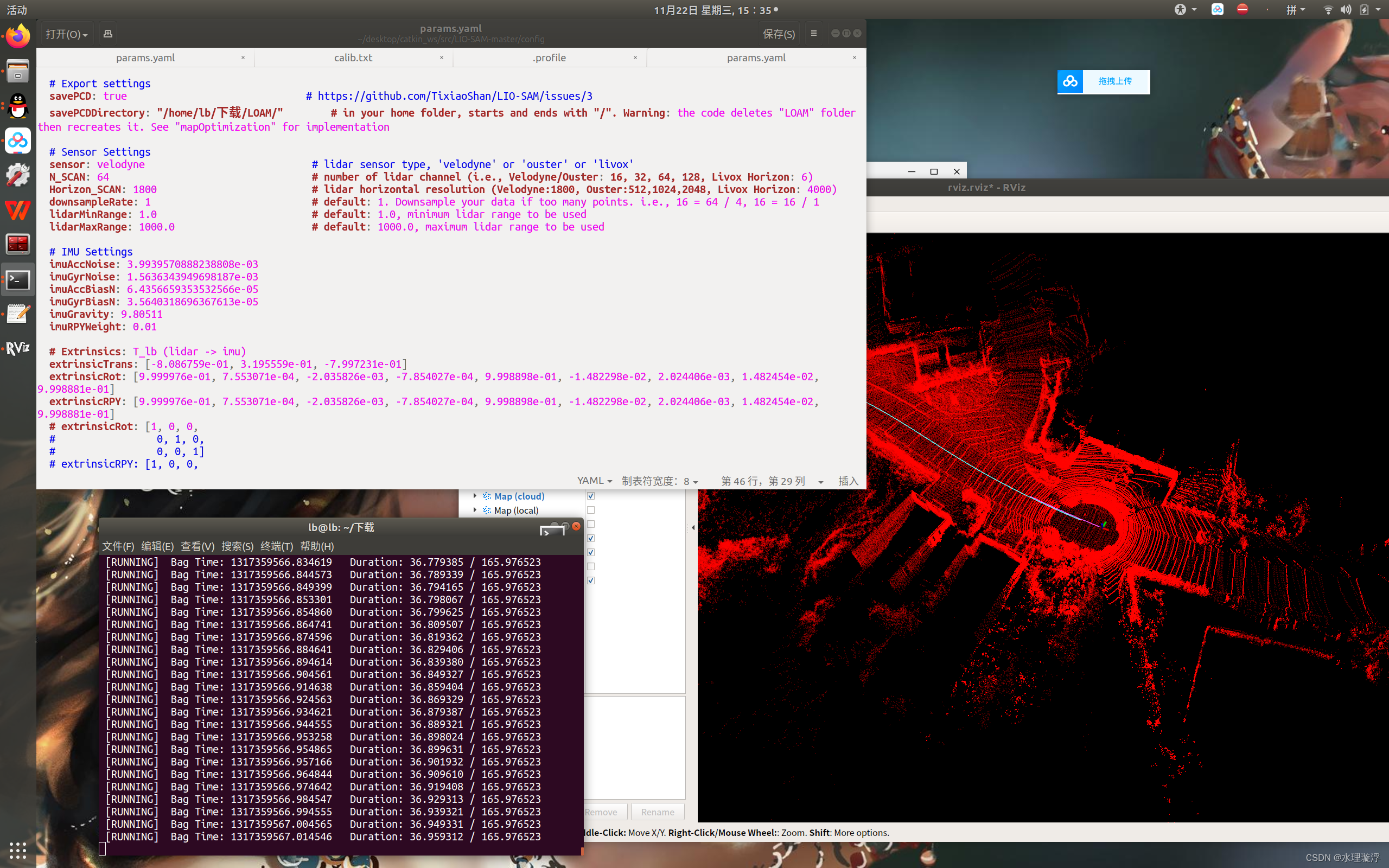Expand the Map (cloud) tree item
Image resolution: width=1389 pixels, height=868 pixels.
[475, 496]
